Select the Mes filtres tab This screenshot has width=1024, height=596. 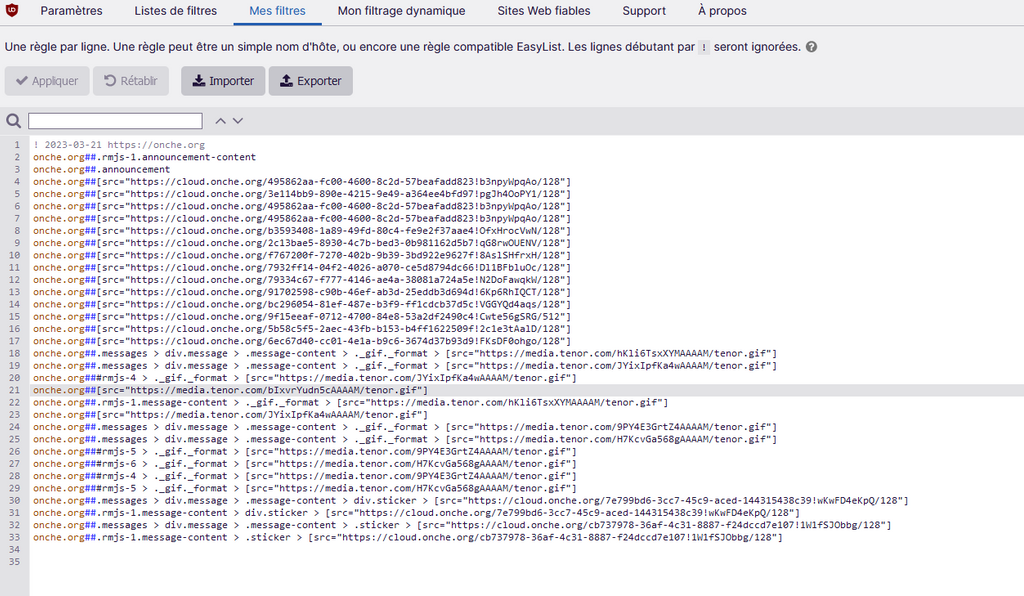point(277,11)
